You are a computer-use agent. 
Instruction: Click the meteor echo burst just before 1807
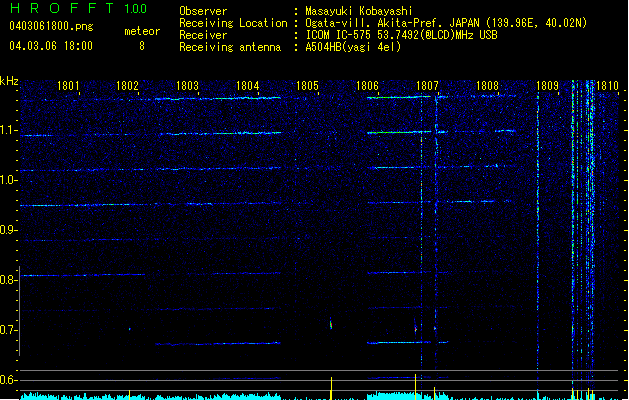point(416,327)
